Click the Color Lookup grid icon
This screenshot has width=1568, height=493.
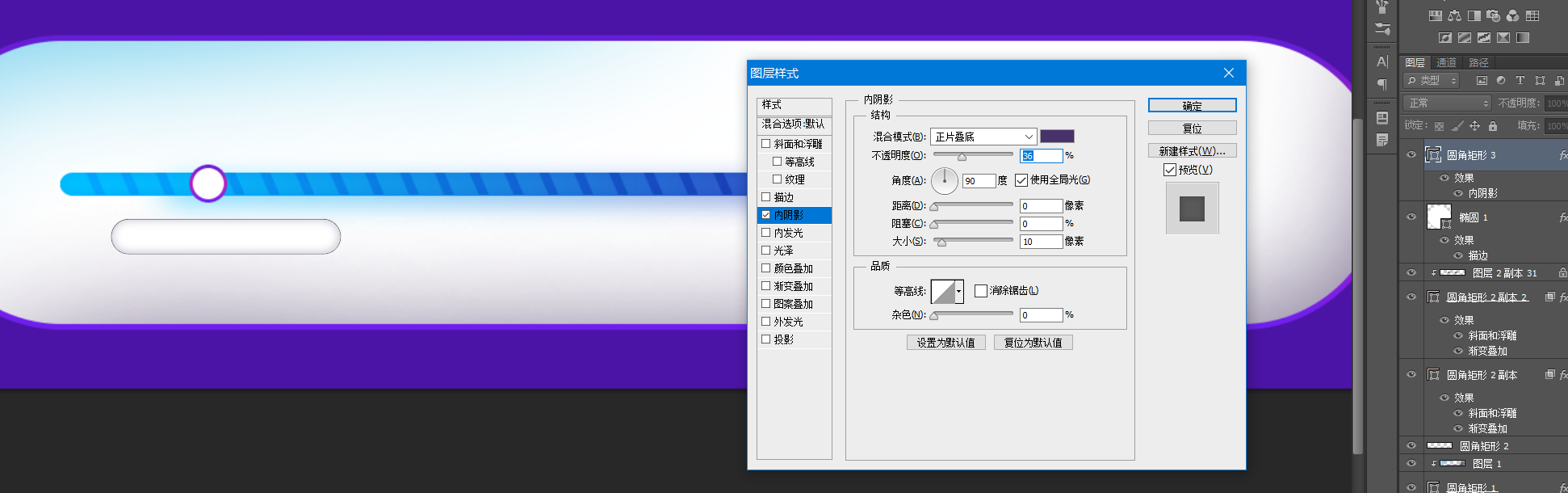click(x=1532, y=15)
